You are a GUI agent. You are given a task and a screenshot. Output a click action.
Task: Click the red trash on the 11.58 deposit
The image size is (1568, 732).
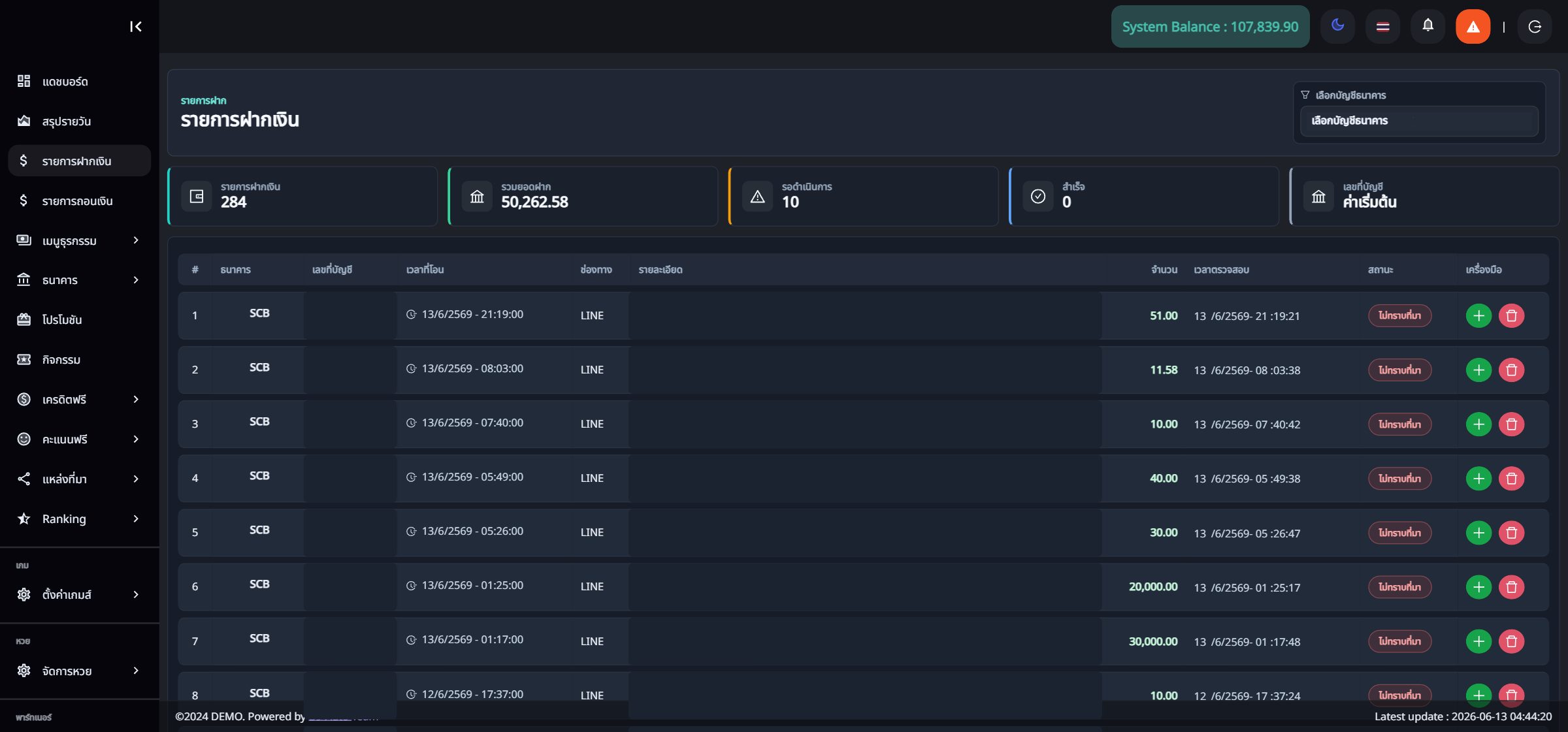[x=1511, y=370]
